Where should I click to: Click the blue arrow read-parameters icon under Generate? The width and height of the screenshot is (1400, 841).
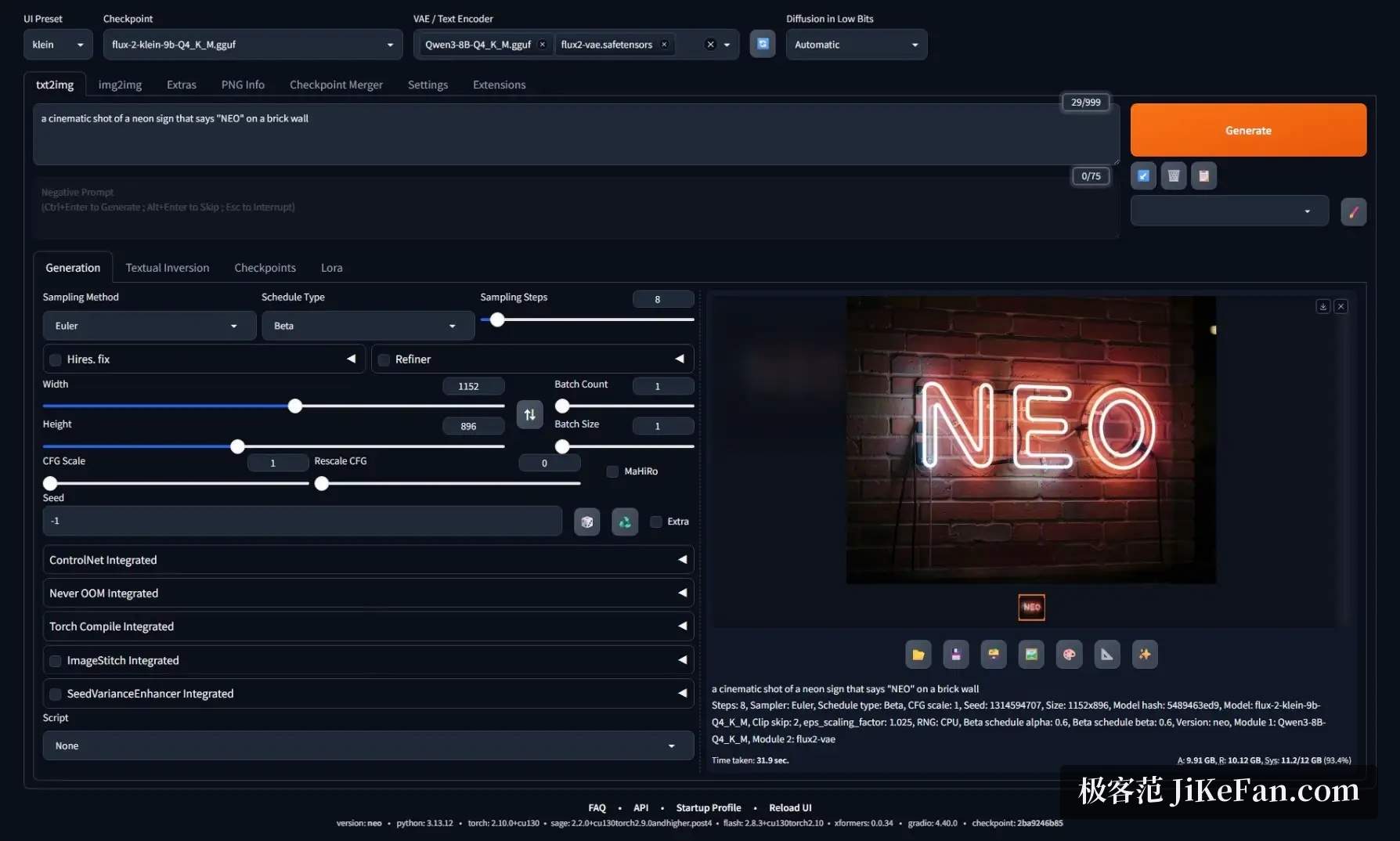(1143, 176)
